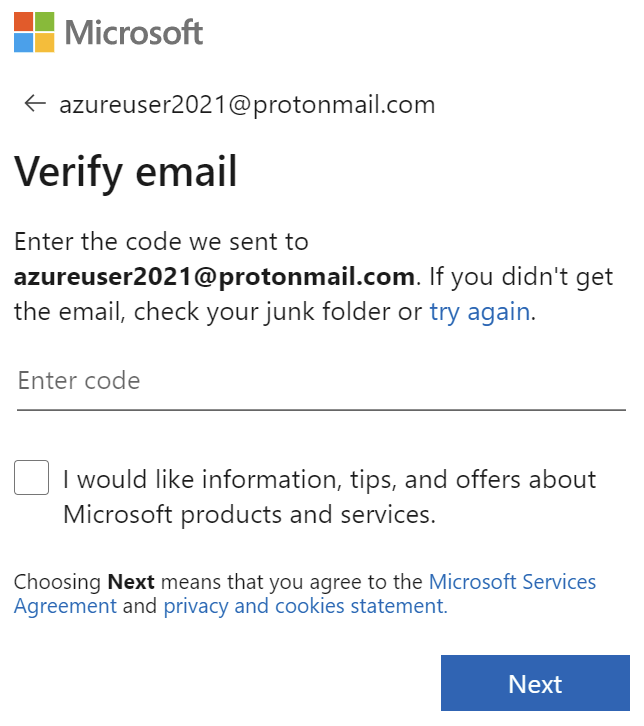Enable the marketing information and offers checkbox
Viewport: 644px width, 726px height.
(31, 477)
